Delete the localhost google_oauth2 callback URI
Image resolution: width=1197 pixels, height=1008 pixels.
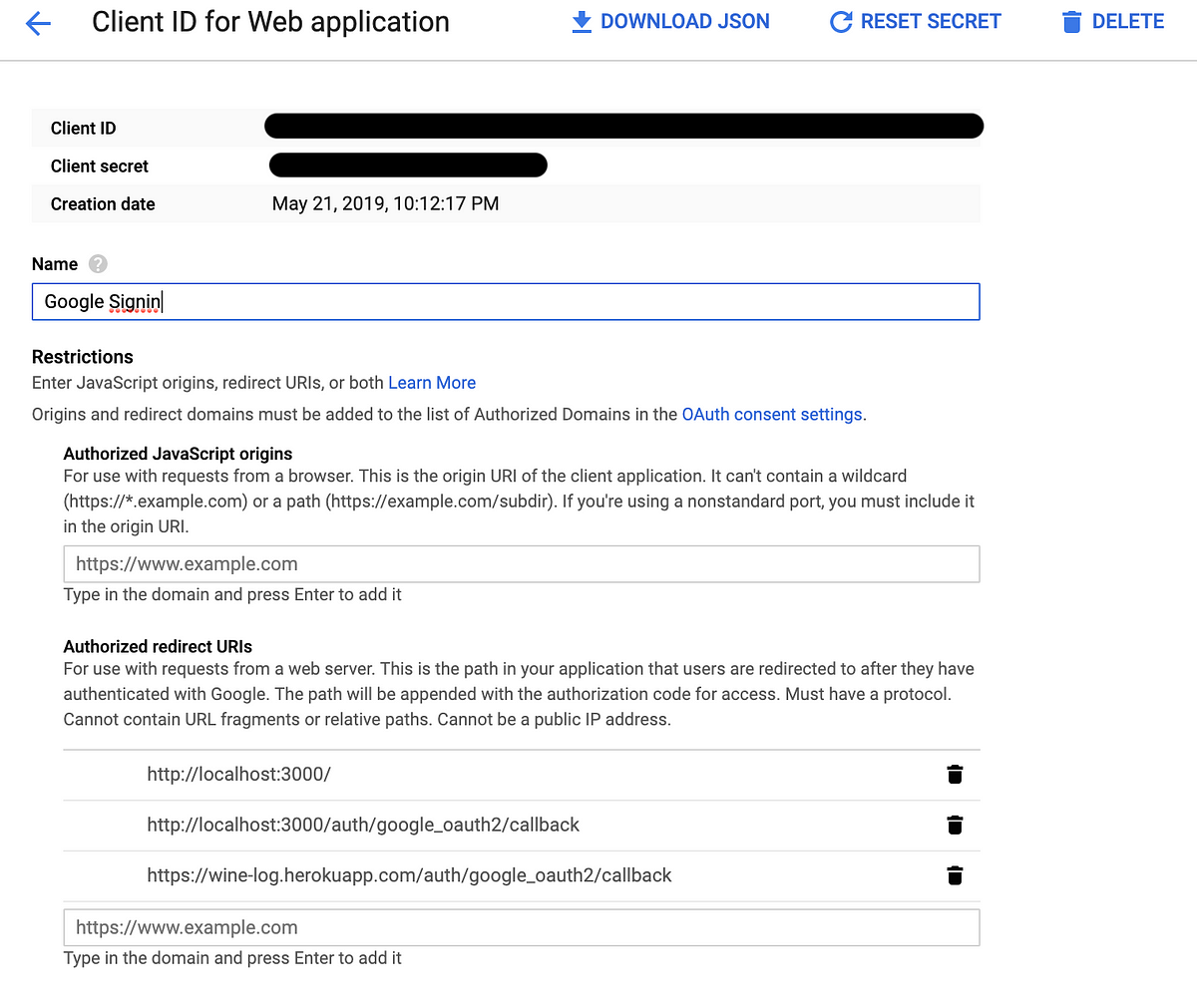[955, 825]
